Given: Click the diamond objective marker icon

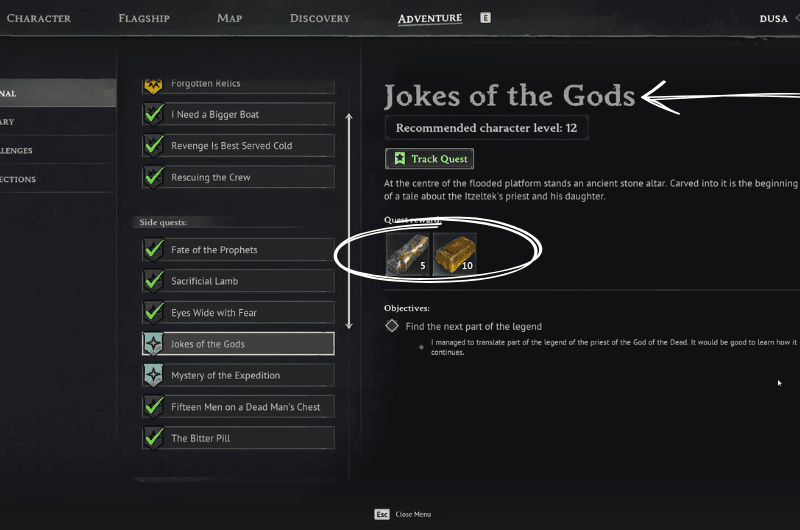Looking at the screenshot, I should click(x=392, y=326).
